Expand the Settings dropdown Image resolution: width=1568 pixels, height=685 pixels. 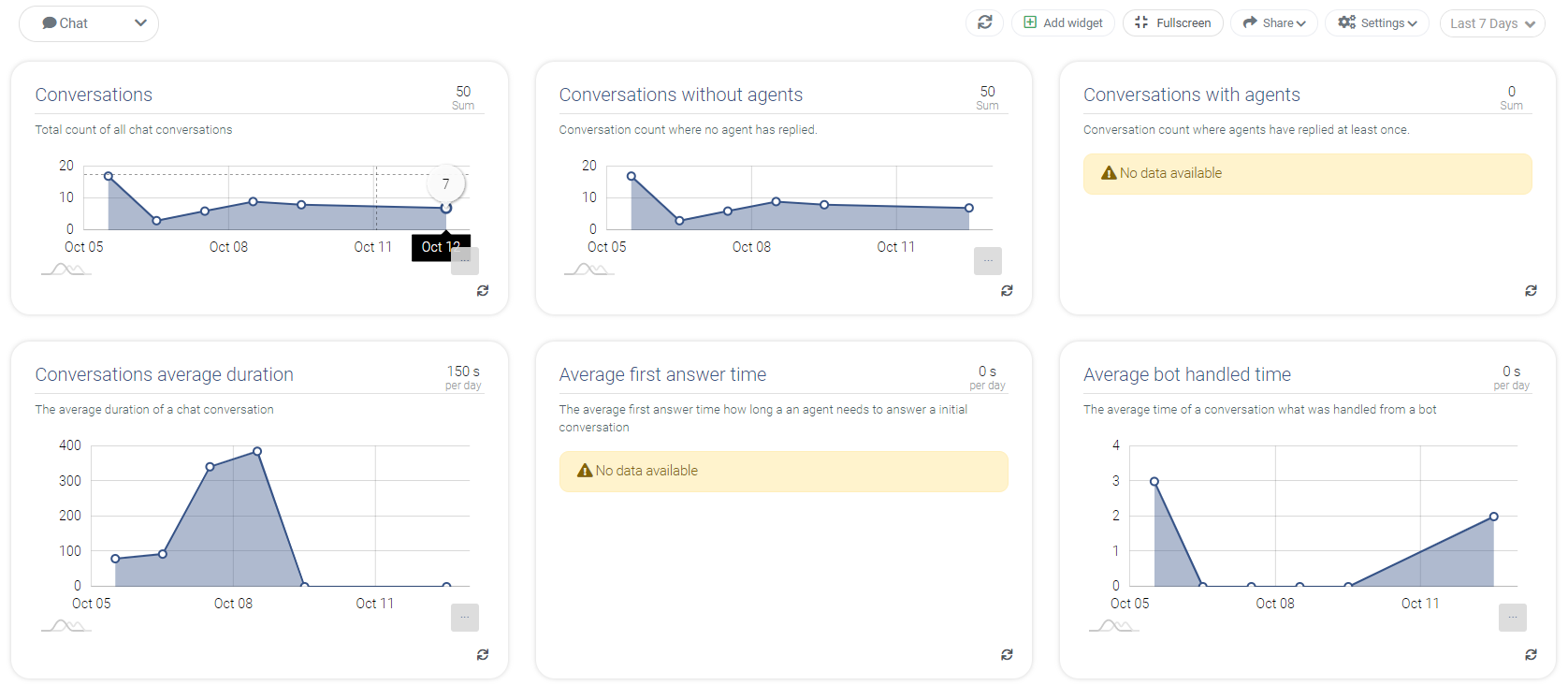tap(1377, 22)
